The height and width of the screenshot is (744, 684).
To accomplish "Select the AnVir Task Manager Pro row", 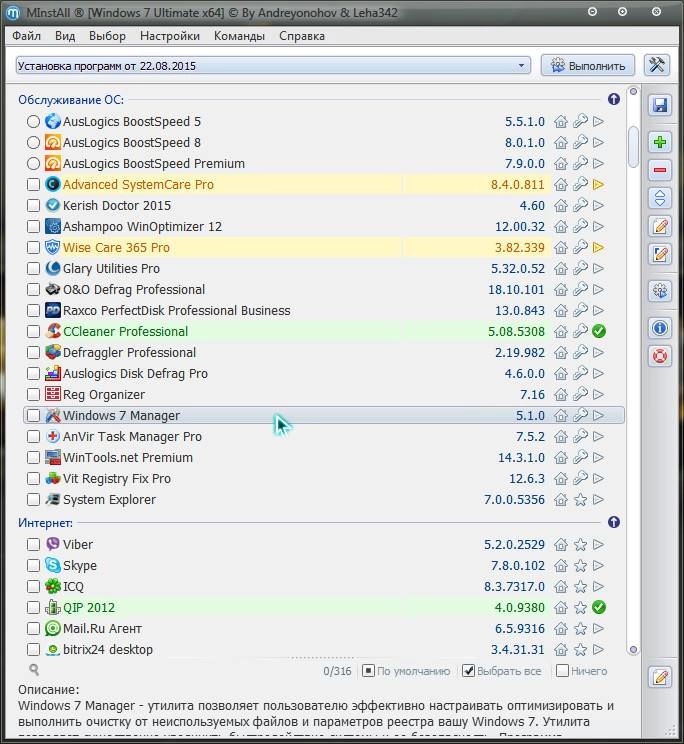I will point(324,436).
